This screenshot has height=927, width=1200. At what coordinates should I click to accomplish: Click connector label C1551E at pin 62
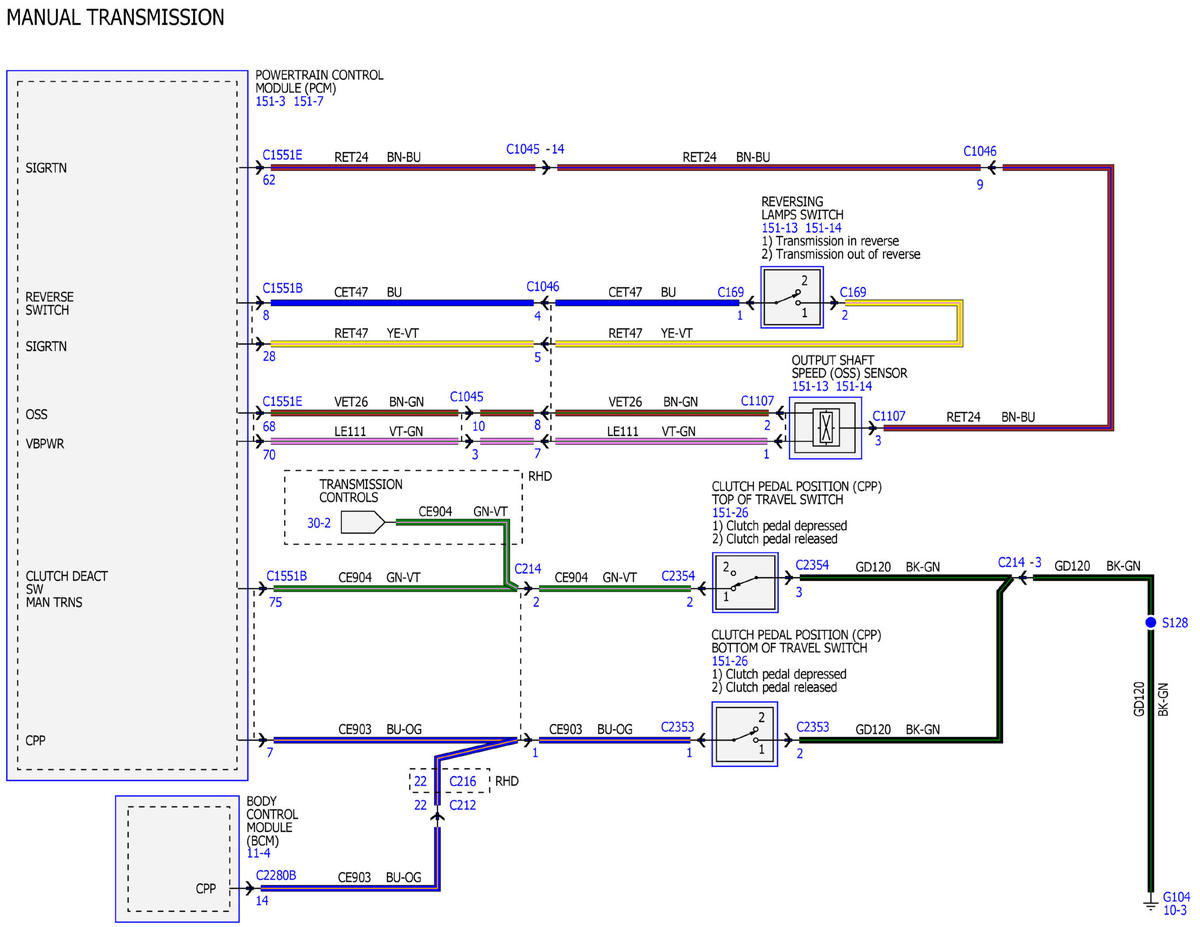(x=282, y=155)
